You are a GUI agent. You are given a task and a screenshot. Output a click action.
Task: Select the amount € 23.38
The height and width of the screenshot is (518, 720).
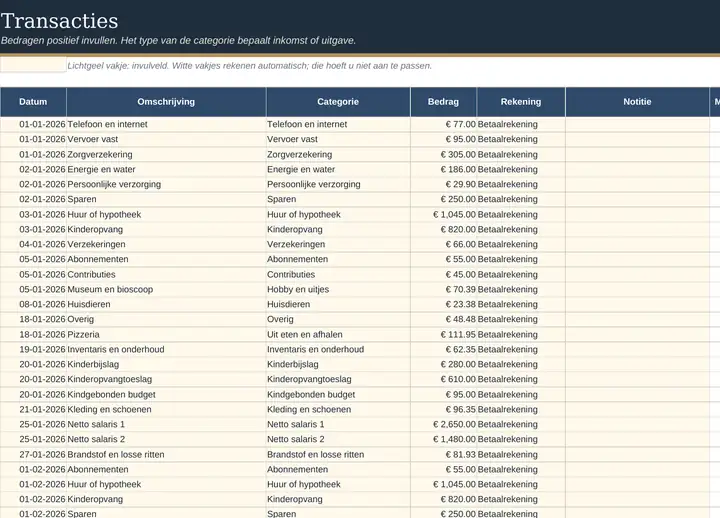coord(444,304)
